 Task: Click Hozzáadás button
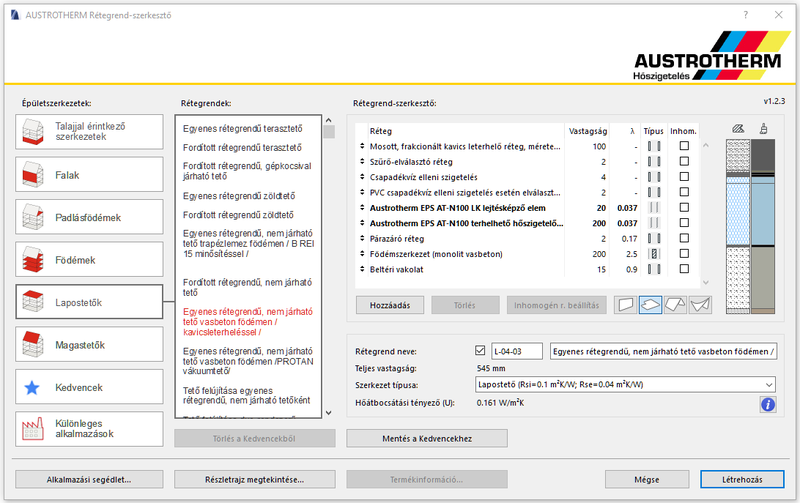click(390, 305)
